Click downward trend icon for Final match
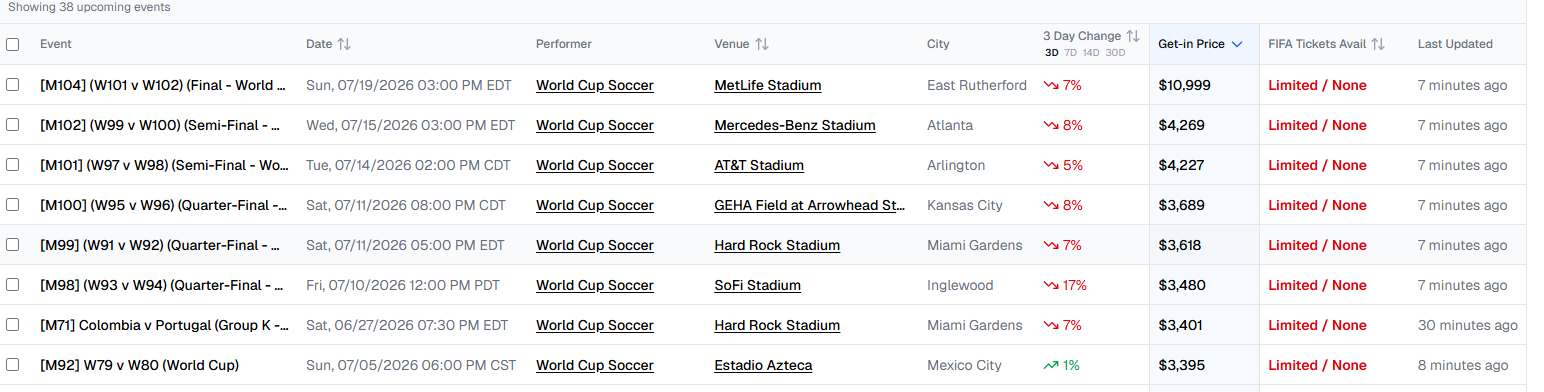This screenshot has height=392, width=1544. coord(1051,85)
